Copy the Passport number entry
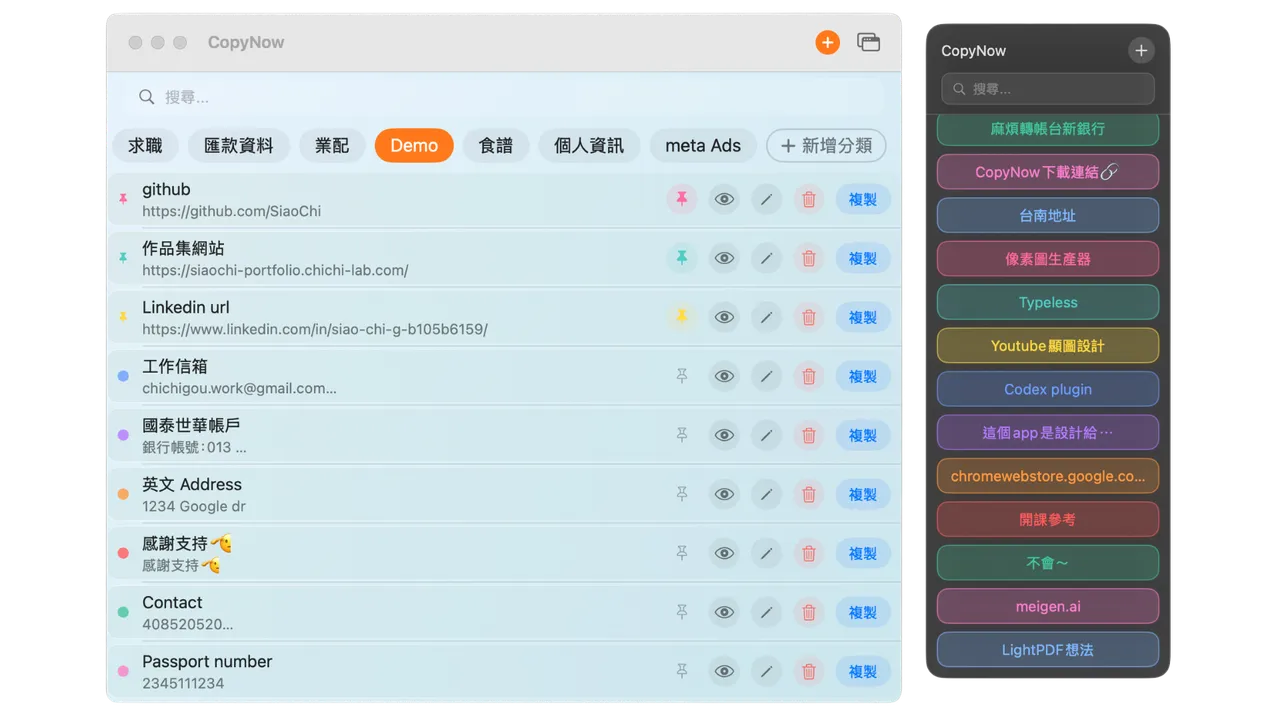This screenshot has height=720, width=1280. [x=863, y=671]
